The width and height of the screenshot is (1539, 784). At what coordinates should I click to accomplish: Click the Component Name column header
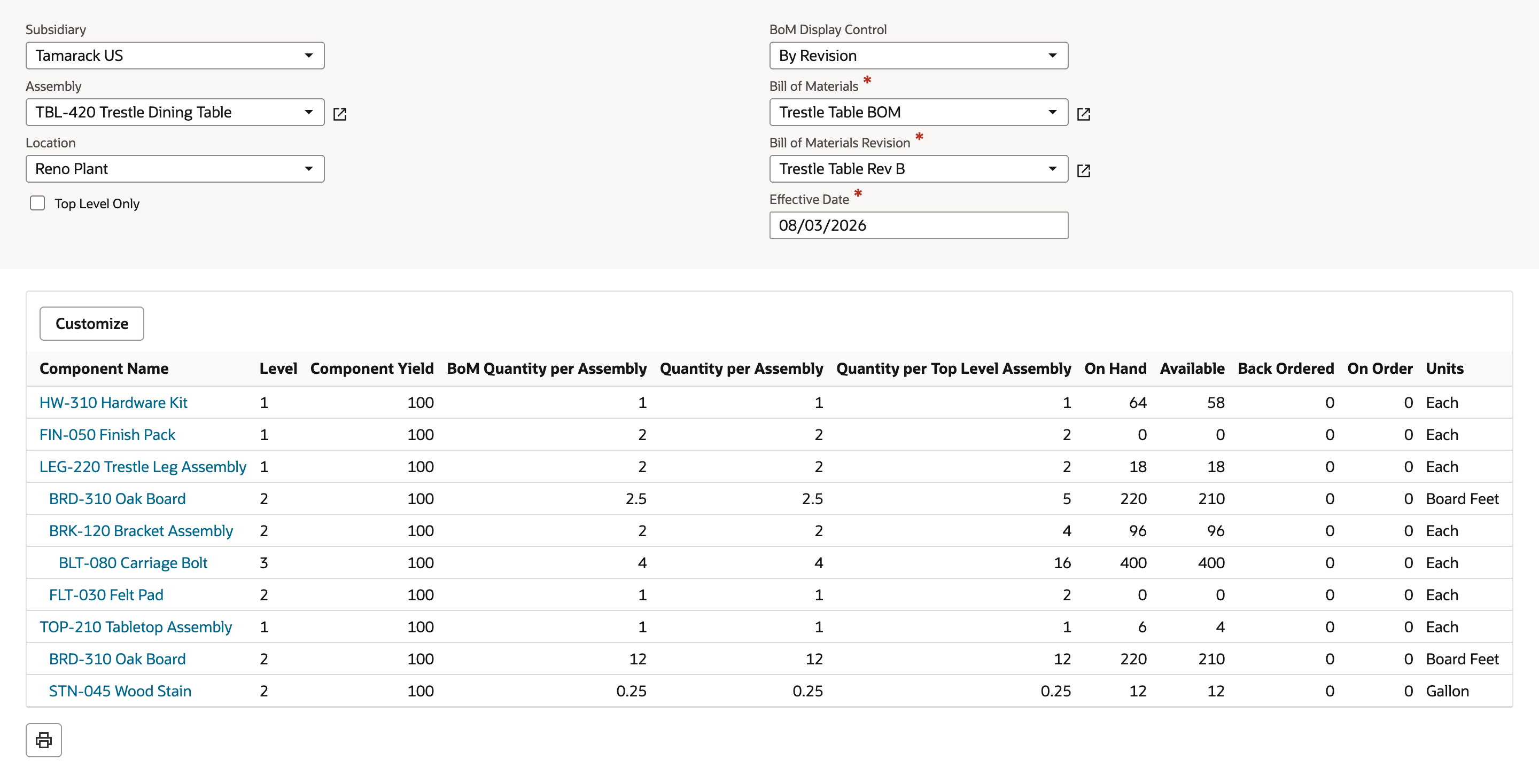104,369
